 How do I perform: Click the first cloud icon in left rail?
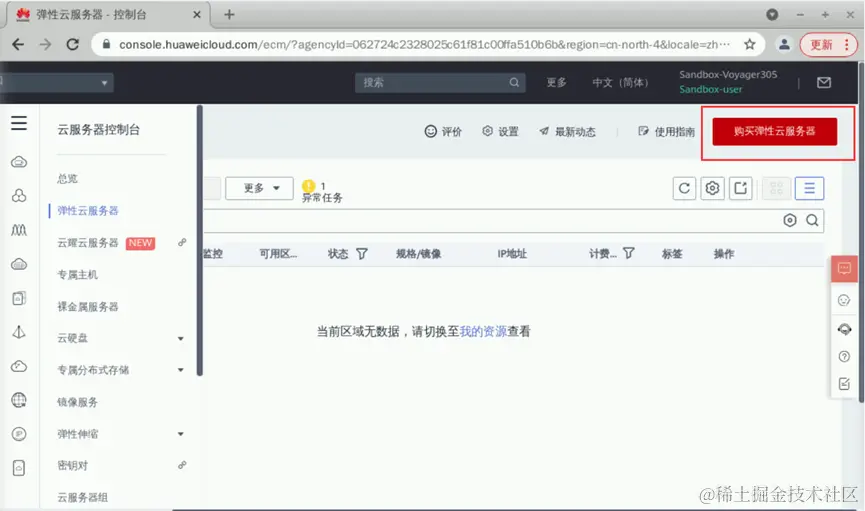19,162
